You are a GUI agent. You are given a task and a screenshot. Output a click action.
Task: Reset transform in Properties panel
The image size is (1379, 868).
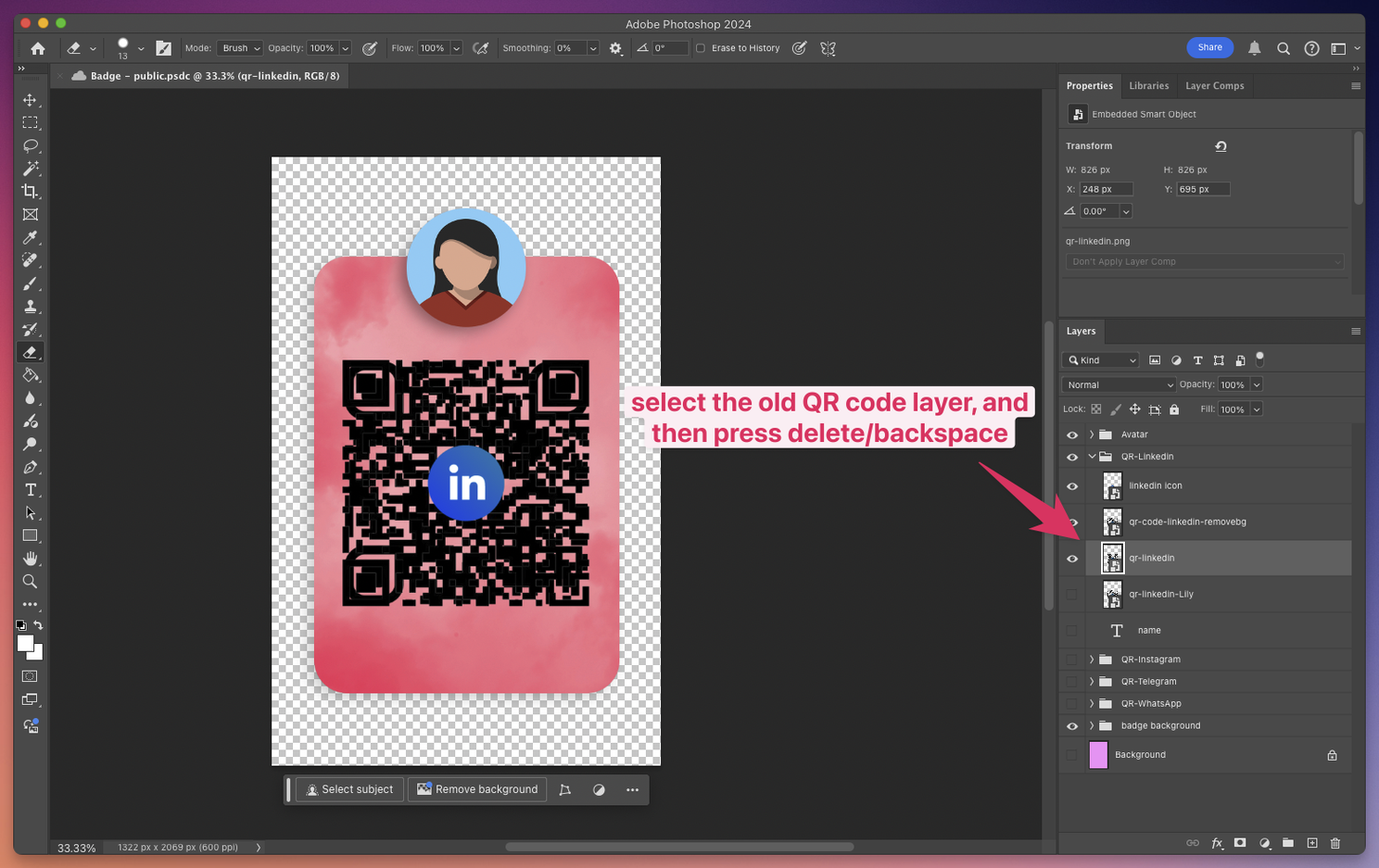coord(1221,146)
